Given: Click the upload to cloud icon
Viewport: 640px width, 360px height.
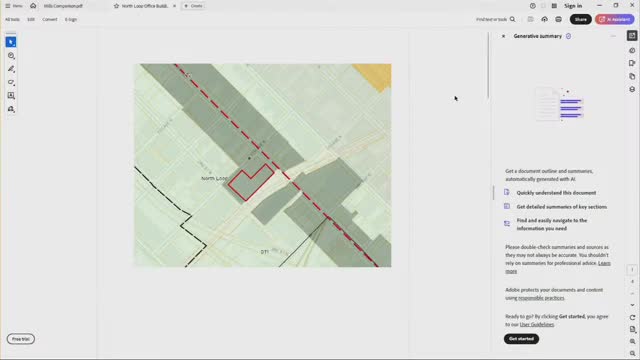Looking at the screenshot, I should 544,19.
